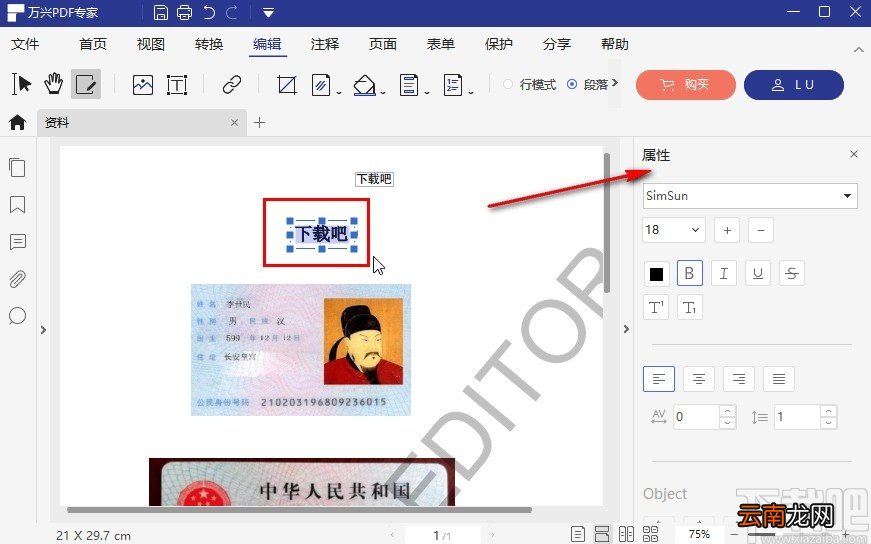Click the Add Image tool

tap(143, 84)
